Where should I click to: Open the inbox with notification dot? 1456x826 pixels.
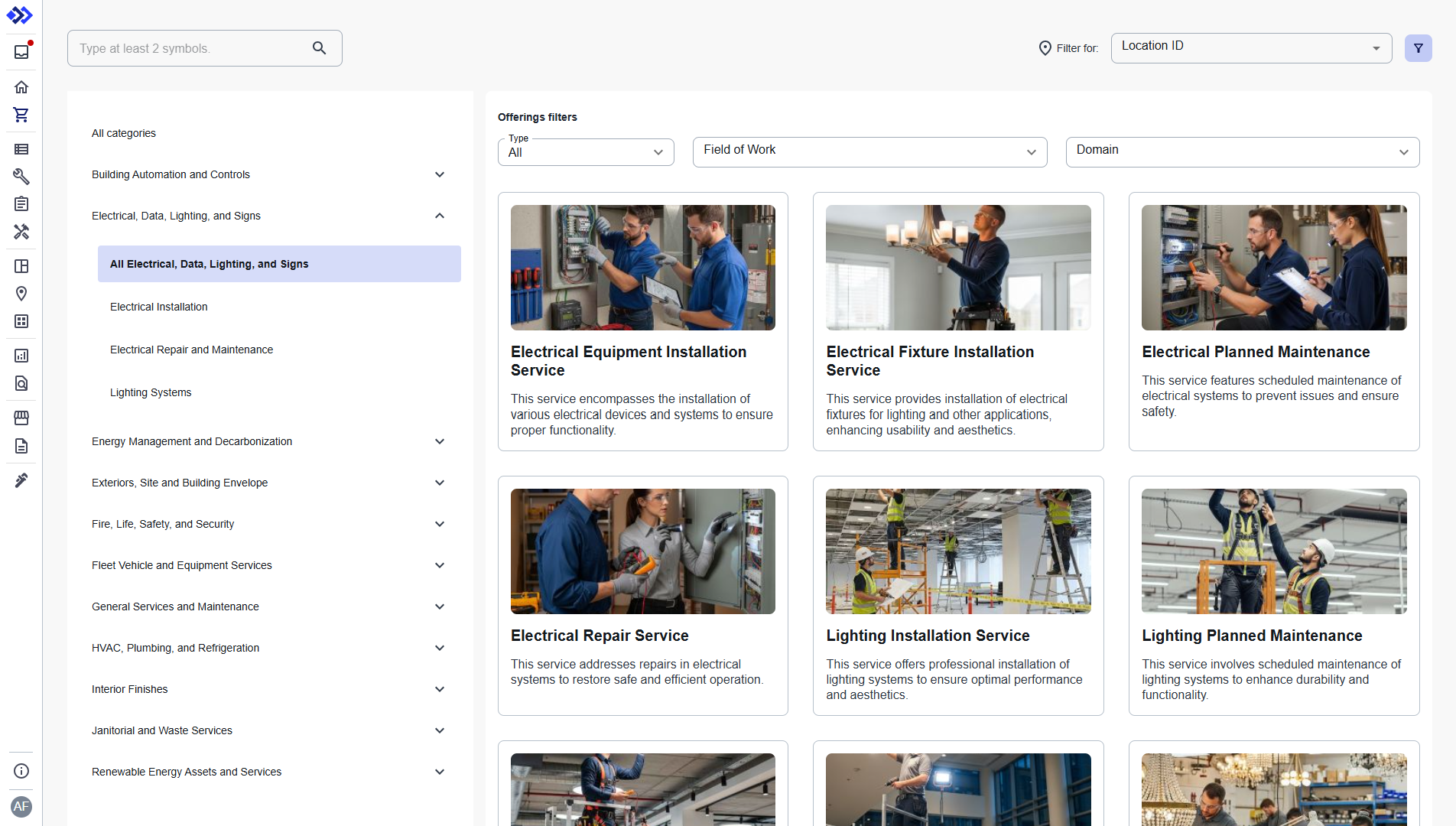pos(21,51)
